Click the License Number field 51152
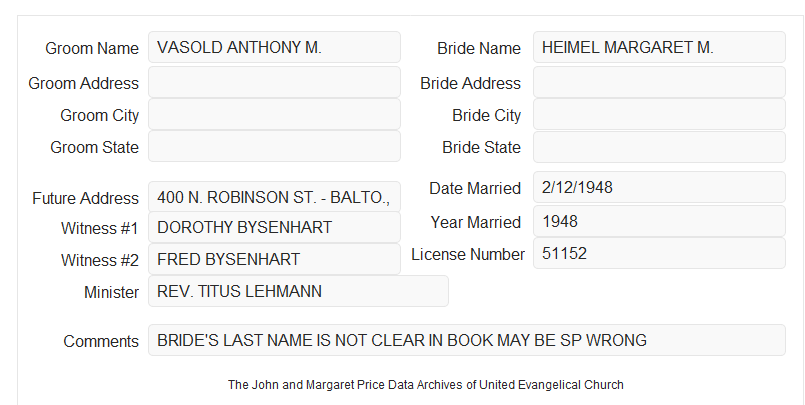This screenshot has height=405, width=805. (659, 253)
